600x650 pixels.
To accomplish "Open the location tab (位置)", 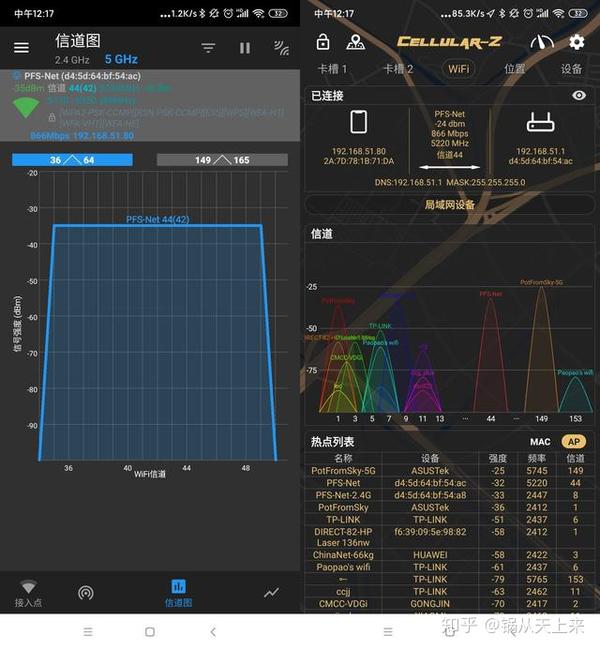I will (x=515, y=69).
